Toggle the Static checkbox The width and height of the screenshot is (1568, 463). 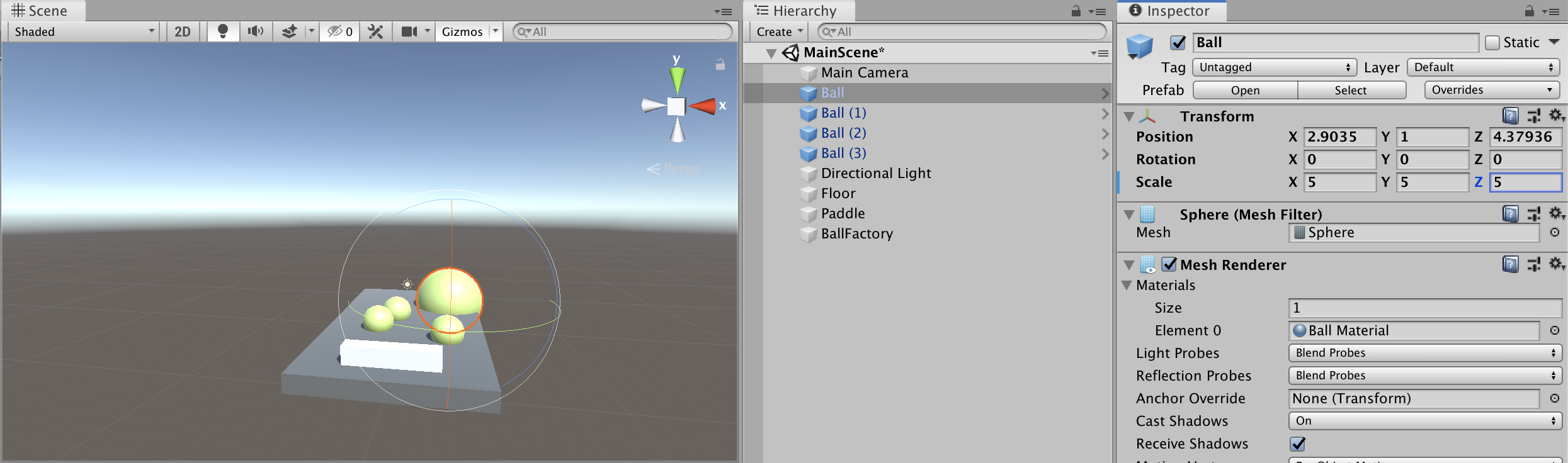point(1492,43)
